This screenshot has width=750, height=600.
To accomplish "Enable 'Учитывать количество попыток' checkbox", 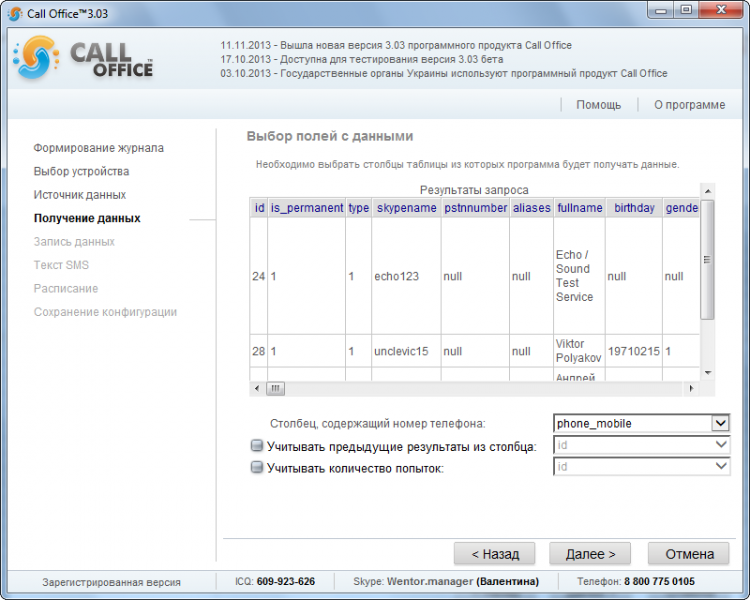I will (257, 467).
